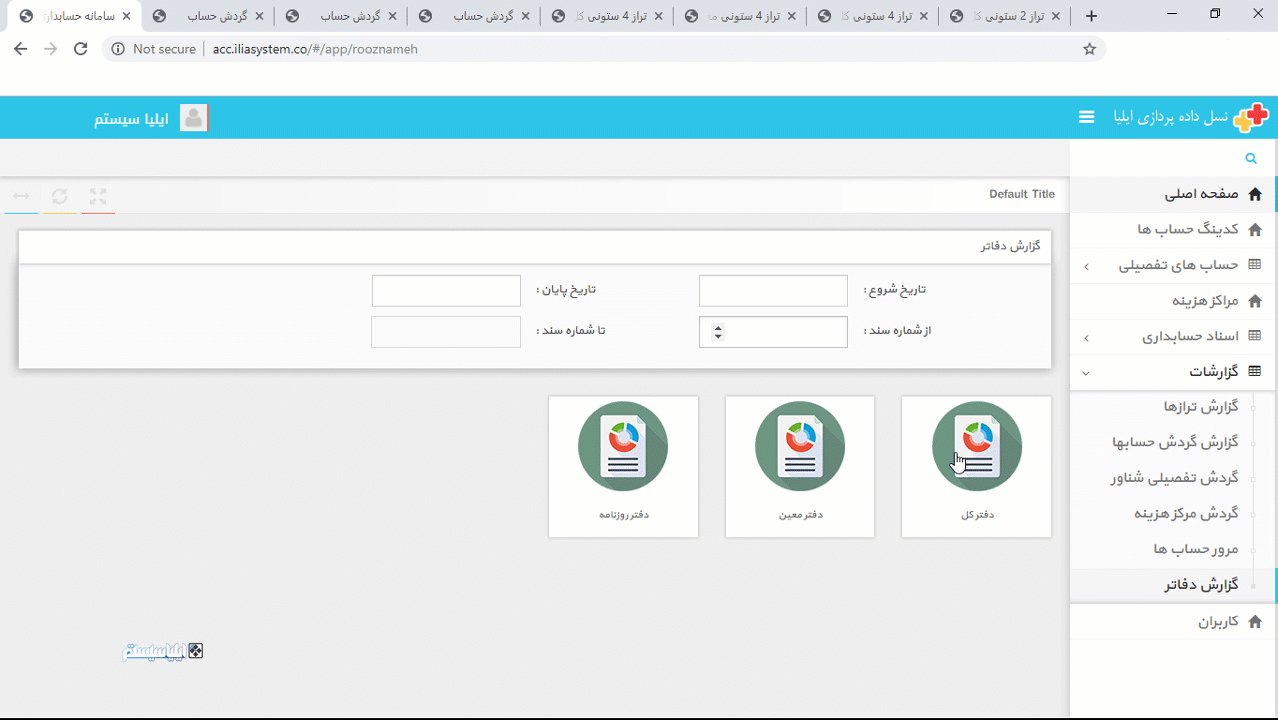Click the refresh panel icon

click(x=60, y=197)
